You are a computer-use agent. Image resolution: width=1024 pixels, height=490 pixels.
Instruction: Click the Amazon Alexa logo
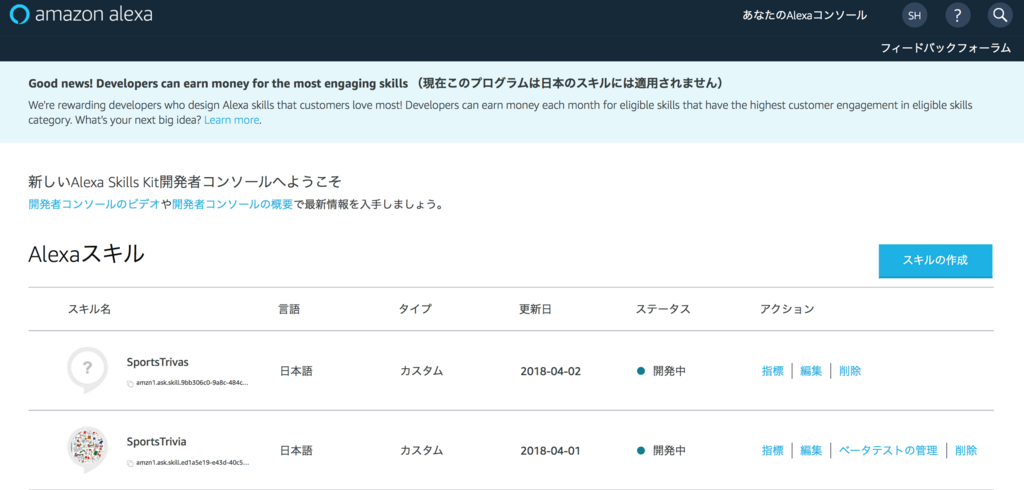[x=82, y=15]
